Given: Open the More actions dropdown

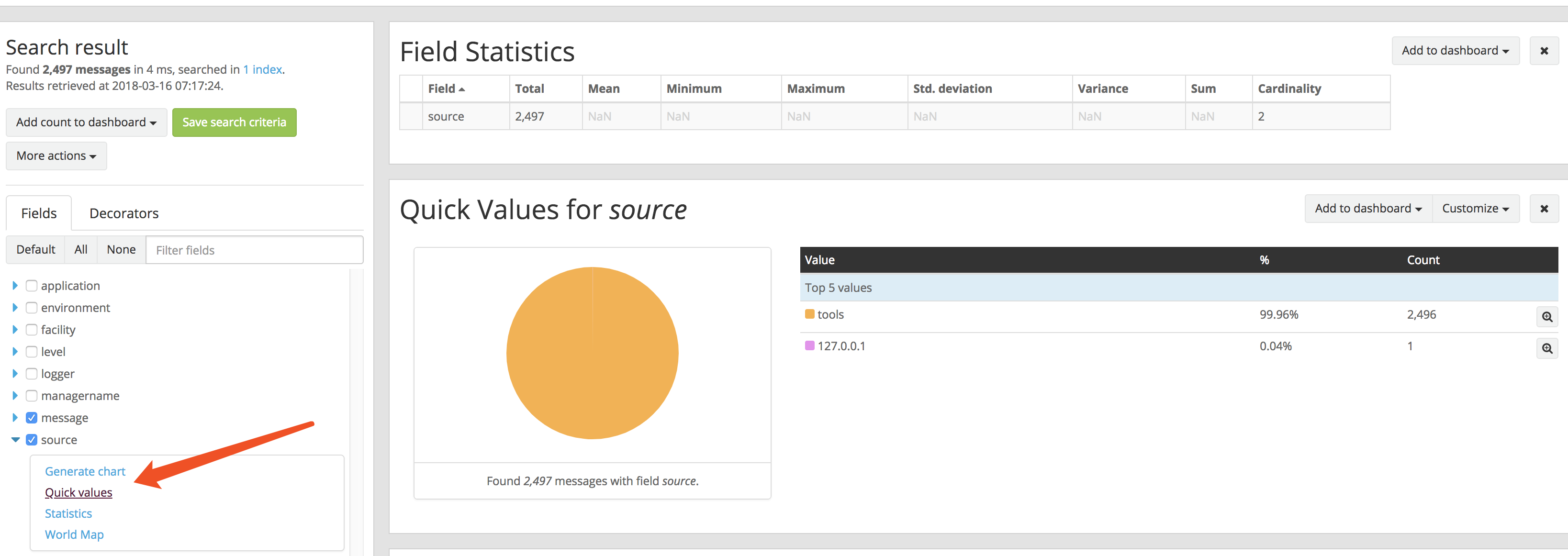Looking at the screenshot, I should click(56, 156).
